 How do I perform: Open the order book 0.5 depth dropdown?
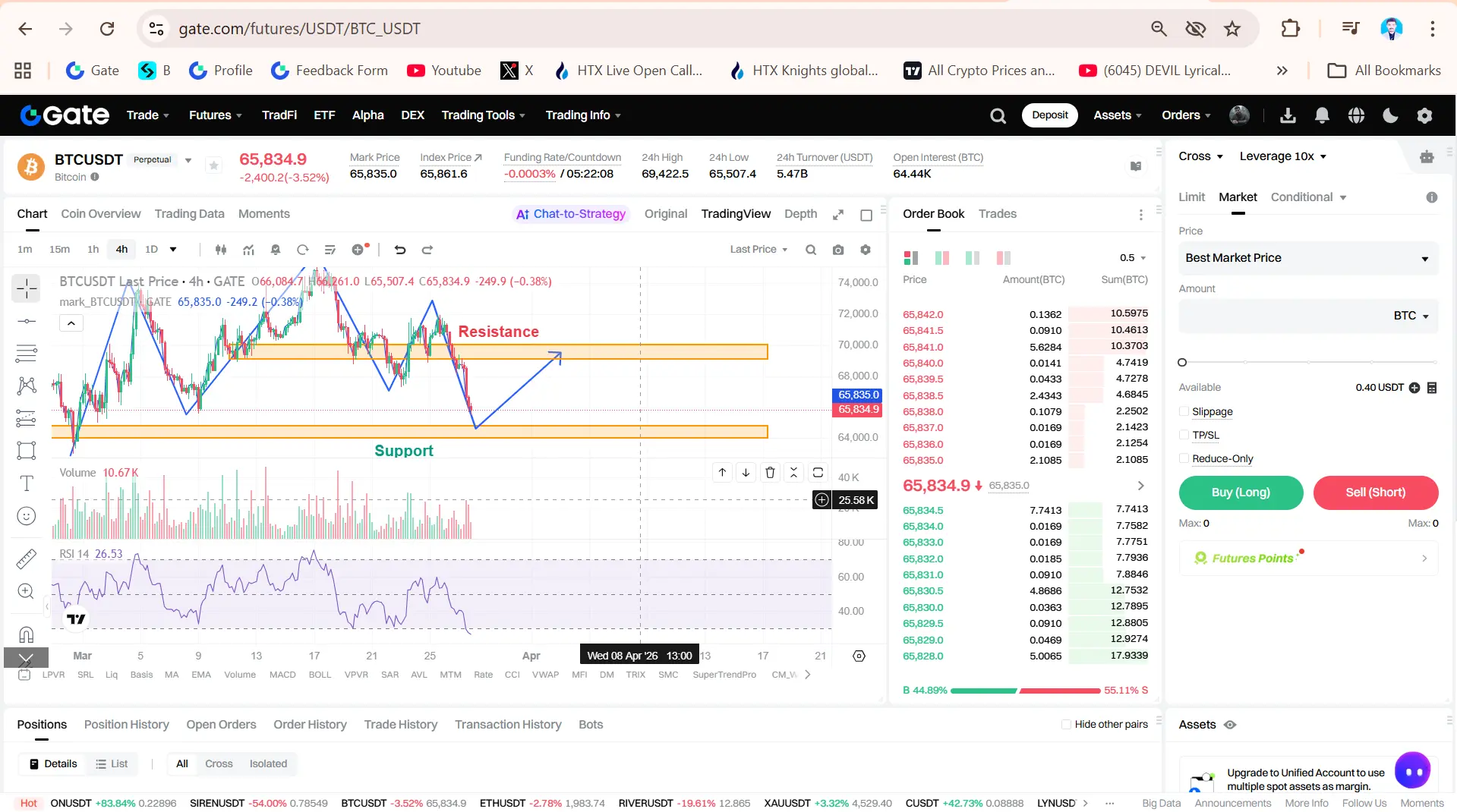pyautogui.click(x=1132, y=258)
